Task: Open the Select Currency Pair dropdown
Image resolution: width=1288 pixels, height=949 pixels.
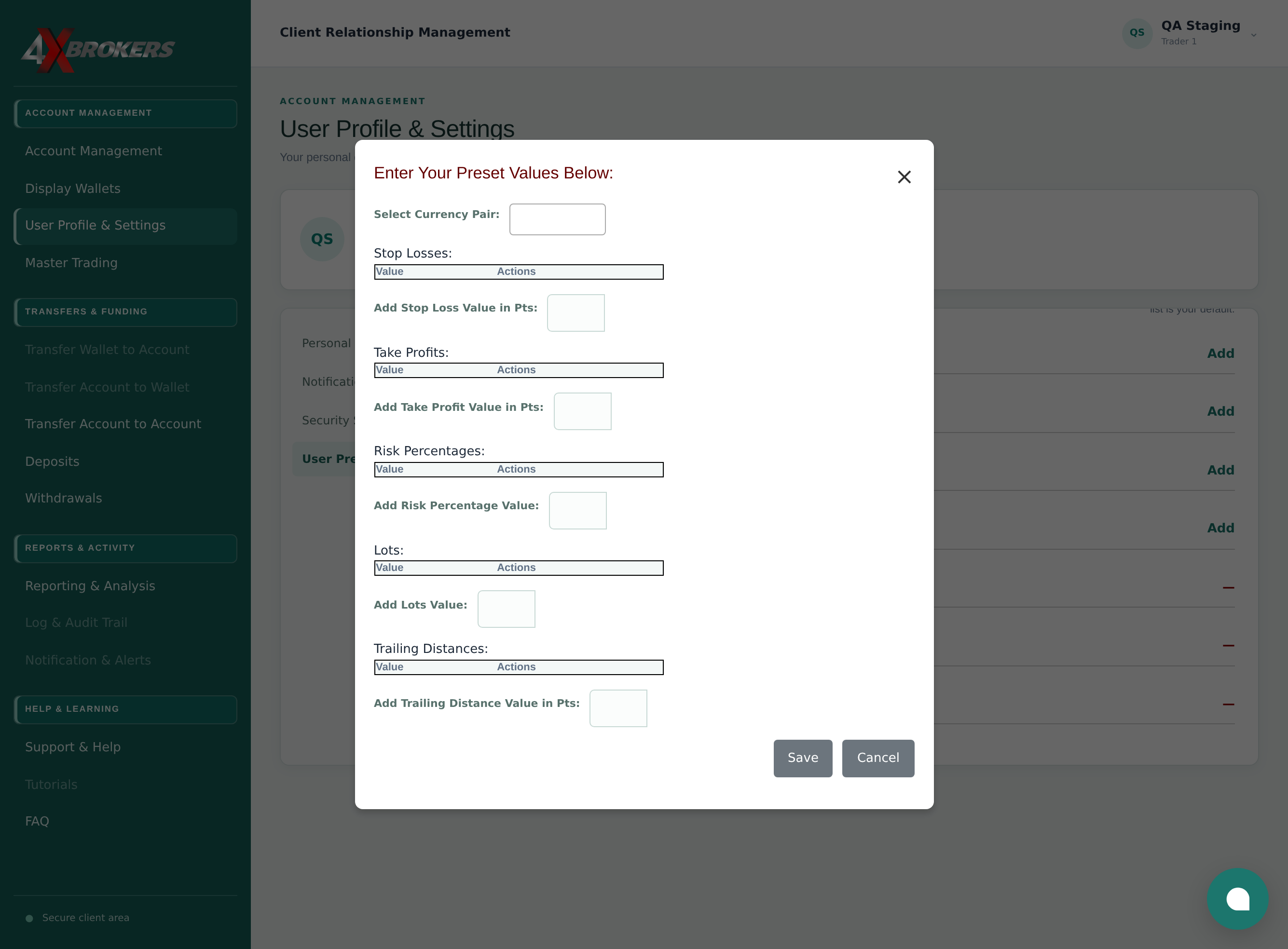Action: [557, 219]
